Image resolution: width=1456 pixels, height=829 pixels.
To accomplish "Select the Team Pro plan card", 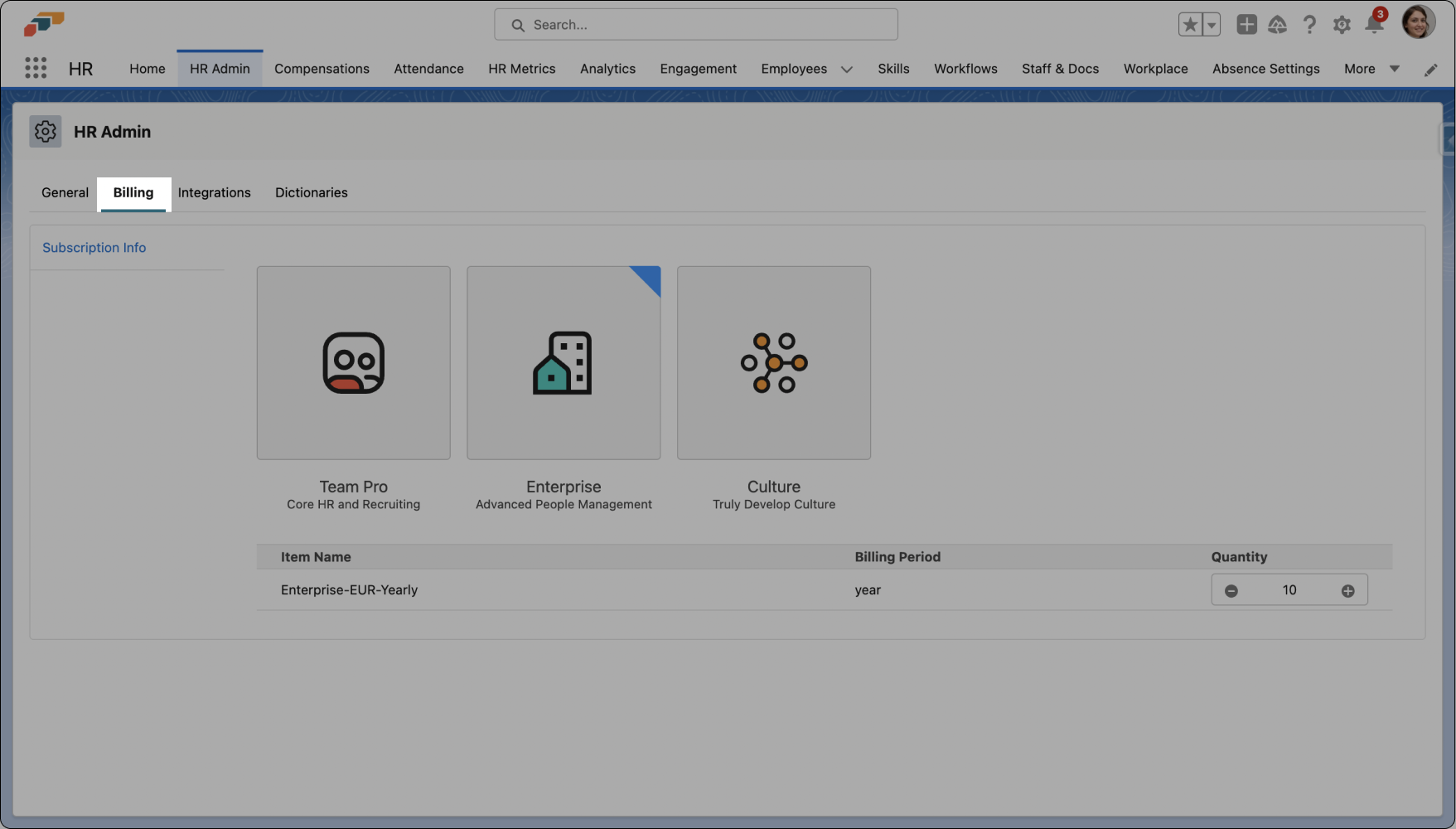I will 353,363.
